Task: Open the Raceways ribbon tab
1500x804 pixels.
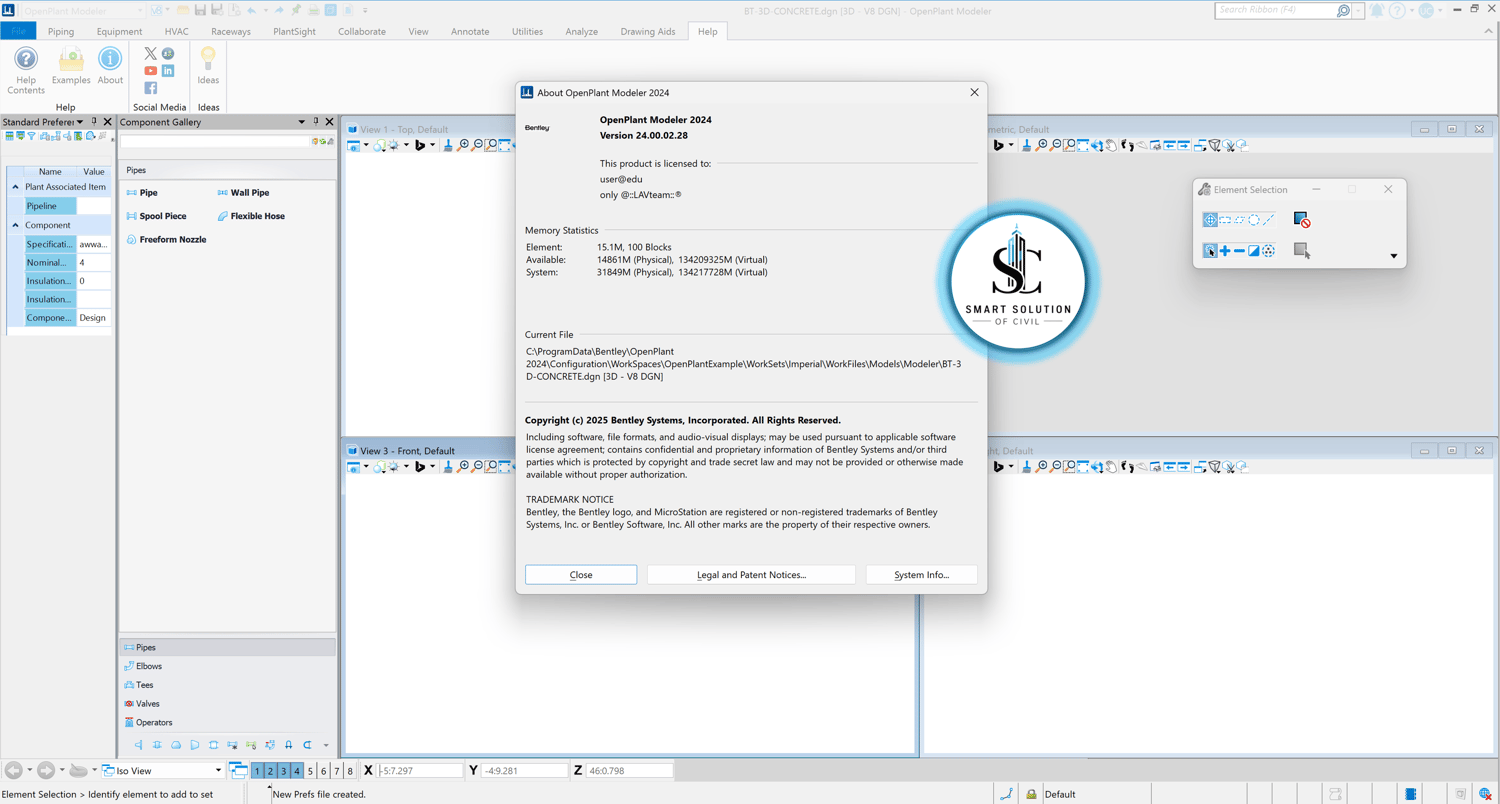Action: click(x=231, y=31)
